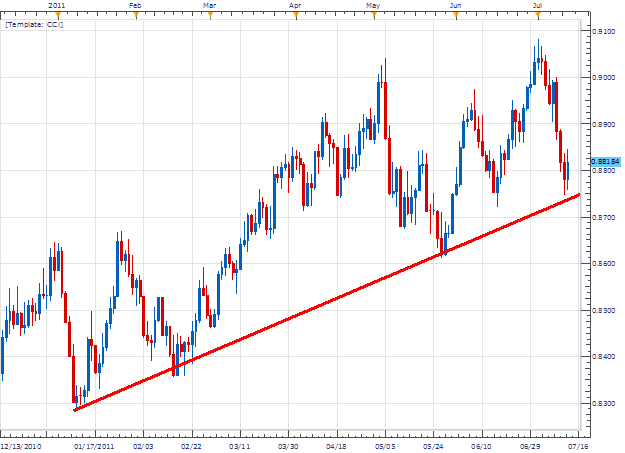This screenshot has width=625, height=453.
Task: Click the orange Jun month marker
Action: pyautogui.click(x=456, y=16)
